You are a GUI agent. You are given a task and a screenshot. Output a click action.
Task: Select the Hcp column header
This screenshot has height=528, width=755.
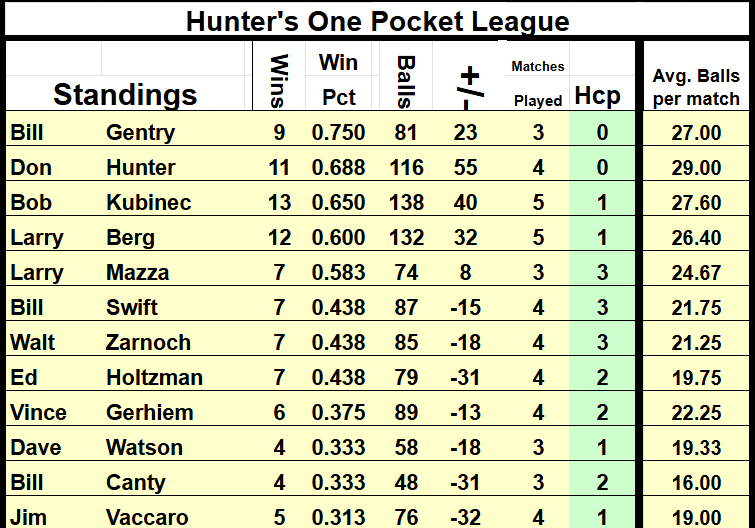[597, 96]
